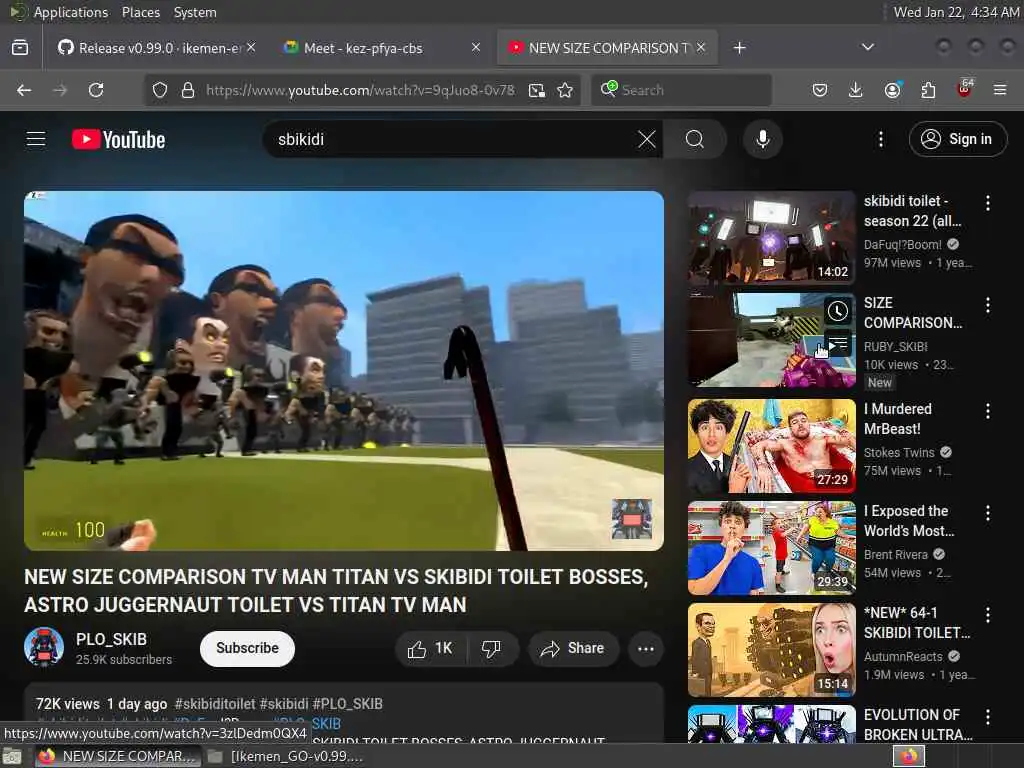Open options menu for SIZE COMPARISON video

point(988,304)
